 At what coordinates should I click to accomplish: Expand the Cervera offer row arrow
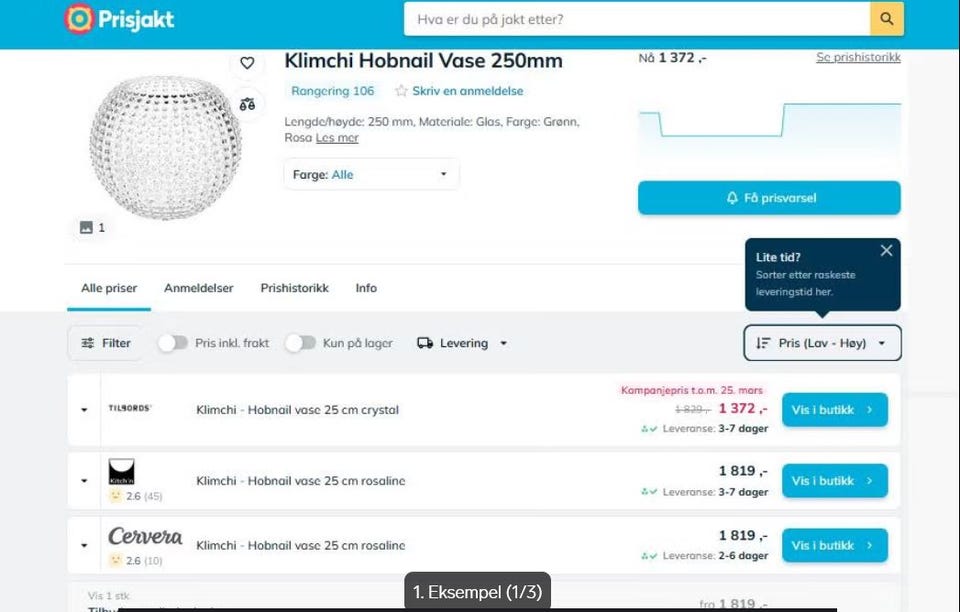[x=84, y=545]
